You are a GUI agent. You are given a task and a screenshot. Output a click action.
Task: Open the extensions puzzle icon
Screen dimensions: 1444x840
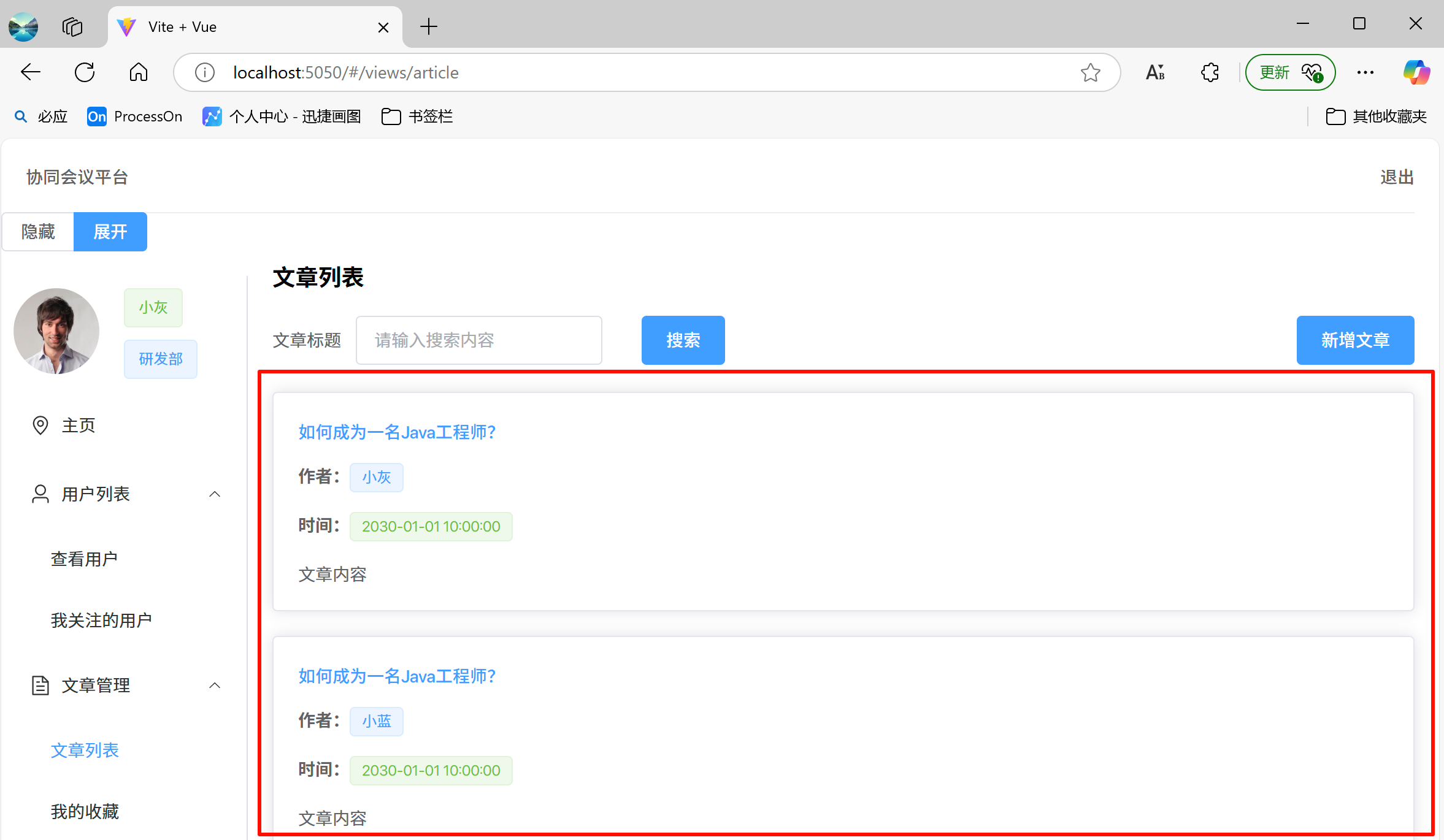coord(1210,72)
